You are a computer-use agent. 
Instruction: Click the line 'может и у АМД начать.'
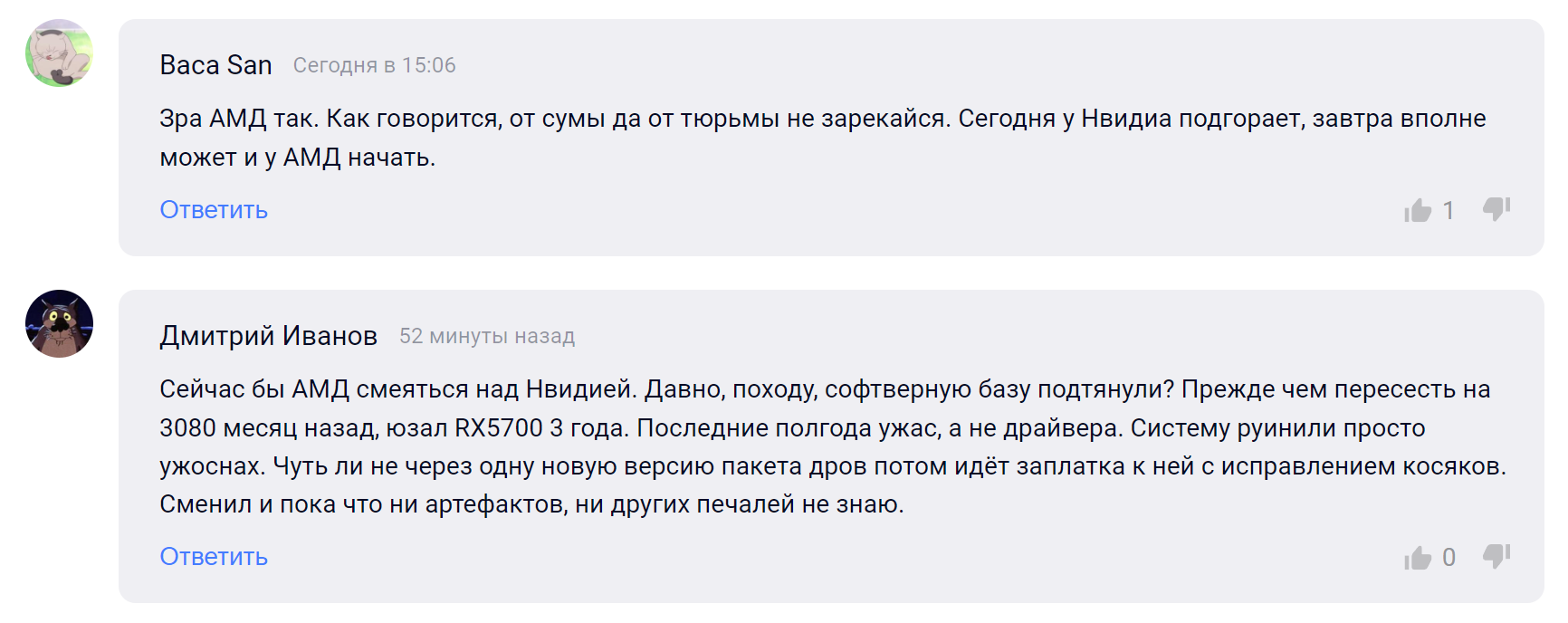pos(297,158)
